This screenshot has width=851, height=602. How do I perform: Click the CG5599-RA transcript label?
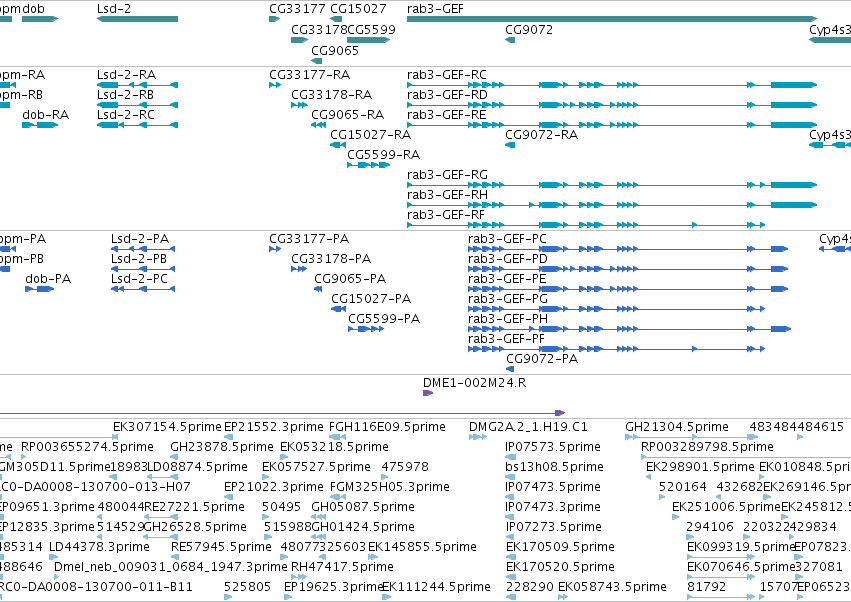[x=384, y=155]
